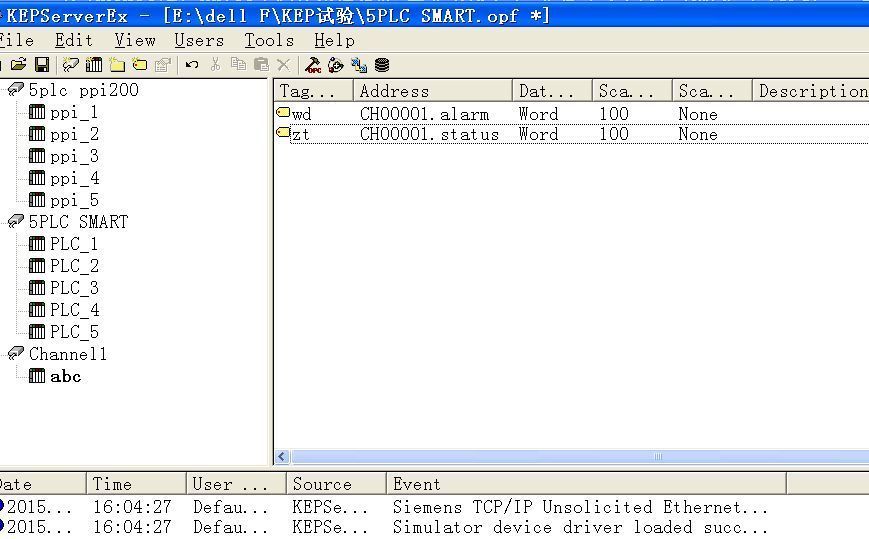
Task: Click the New Tag toolbar icon
Action: 140,65
